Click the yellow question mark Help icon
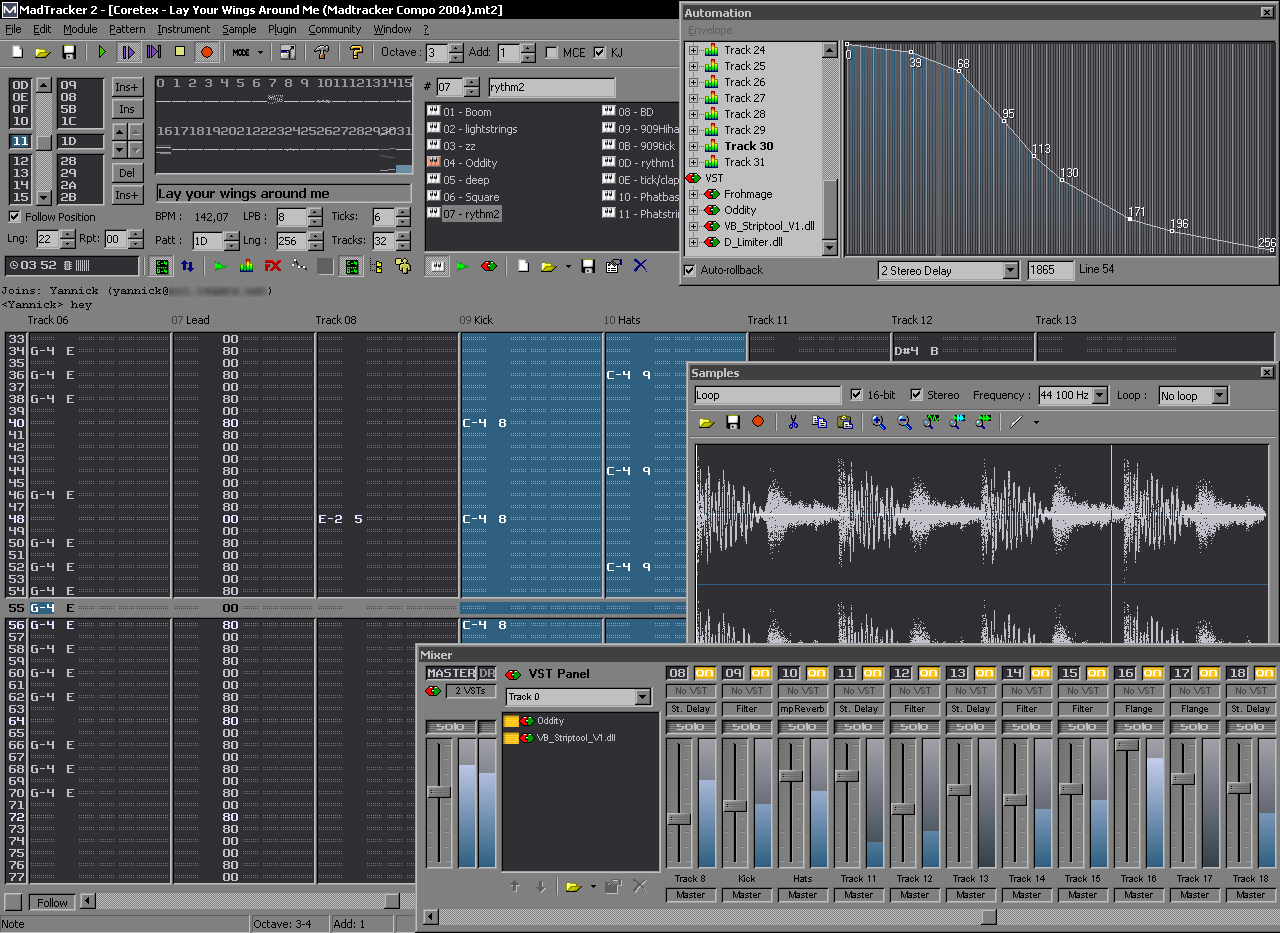Screen dimensions: 1280x933 coord(356,52)
